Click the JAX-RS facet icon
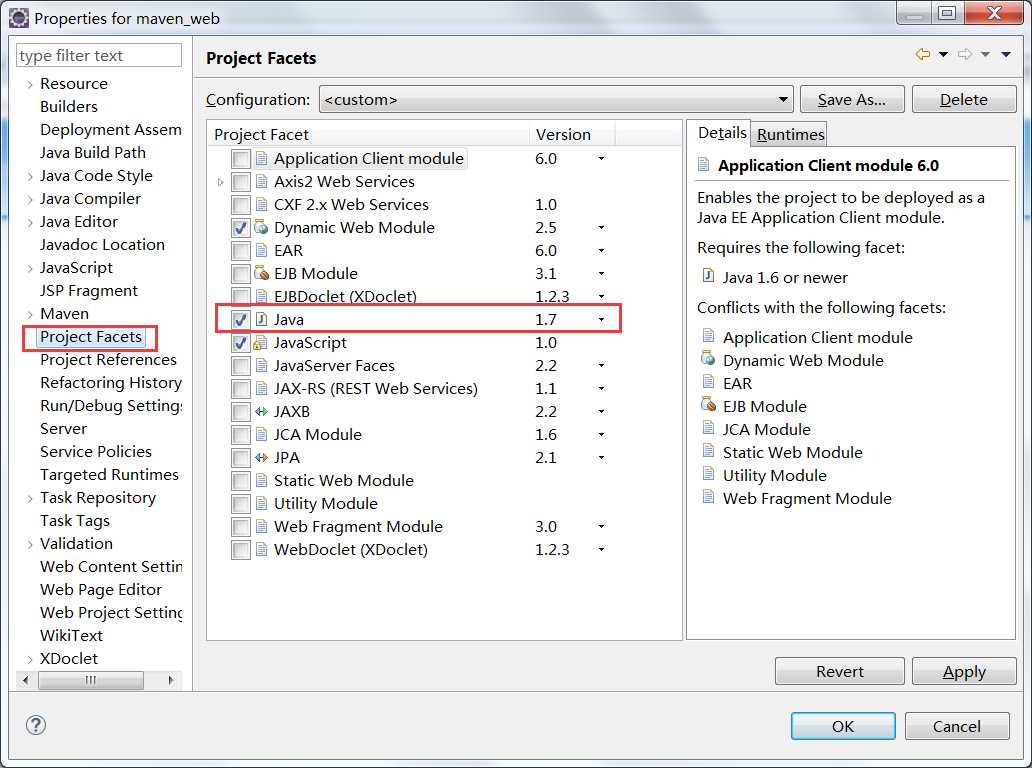This screenshot has height=768, width=1032. coord(261,389)
